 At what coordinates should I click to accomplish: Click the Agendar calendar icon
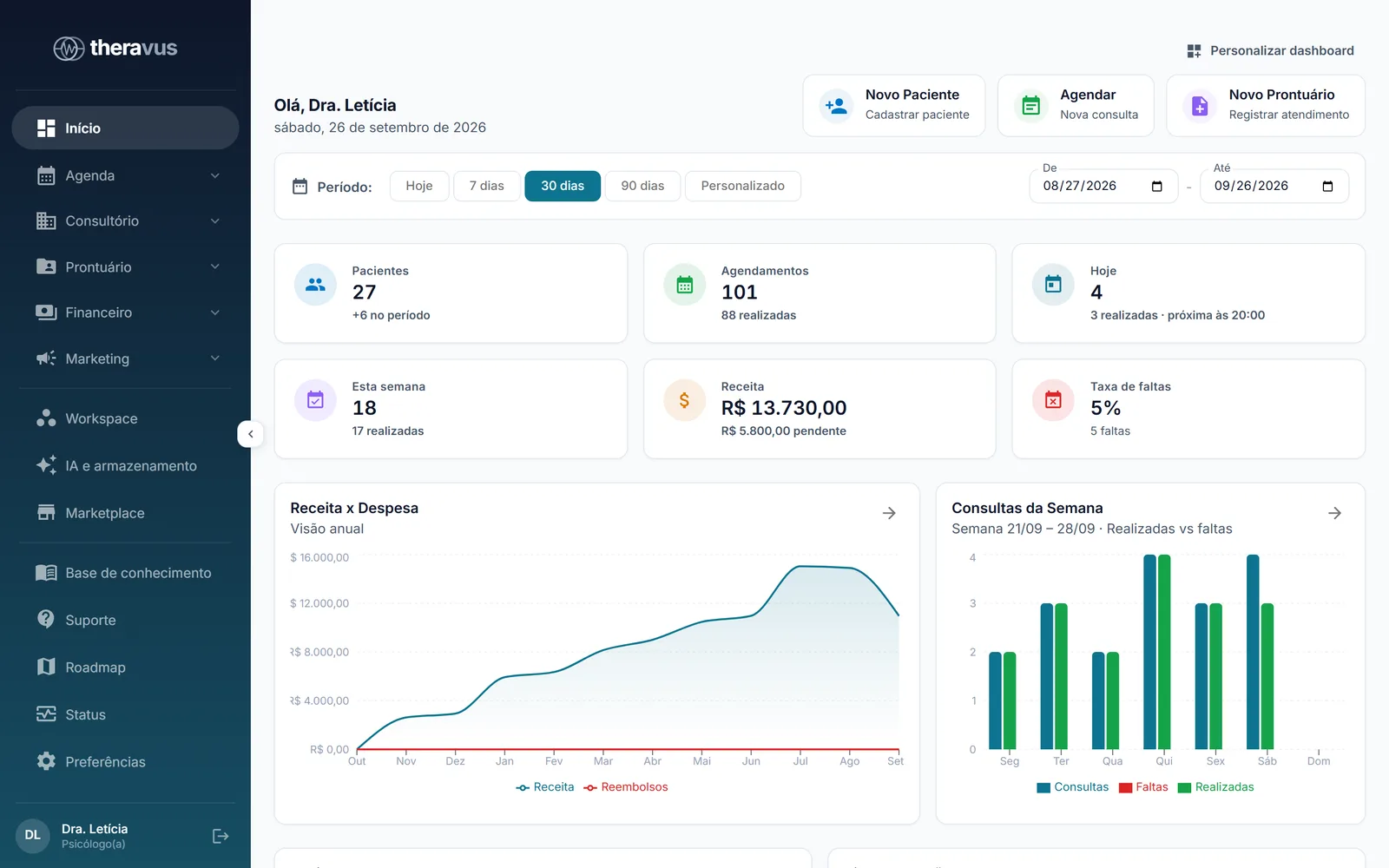1031,106
